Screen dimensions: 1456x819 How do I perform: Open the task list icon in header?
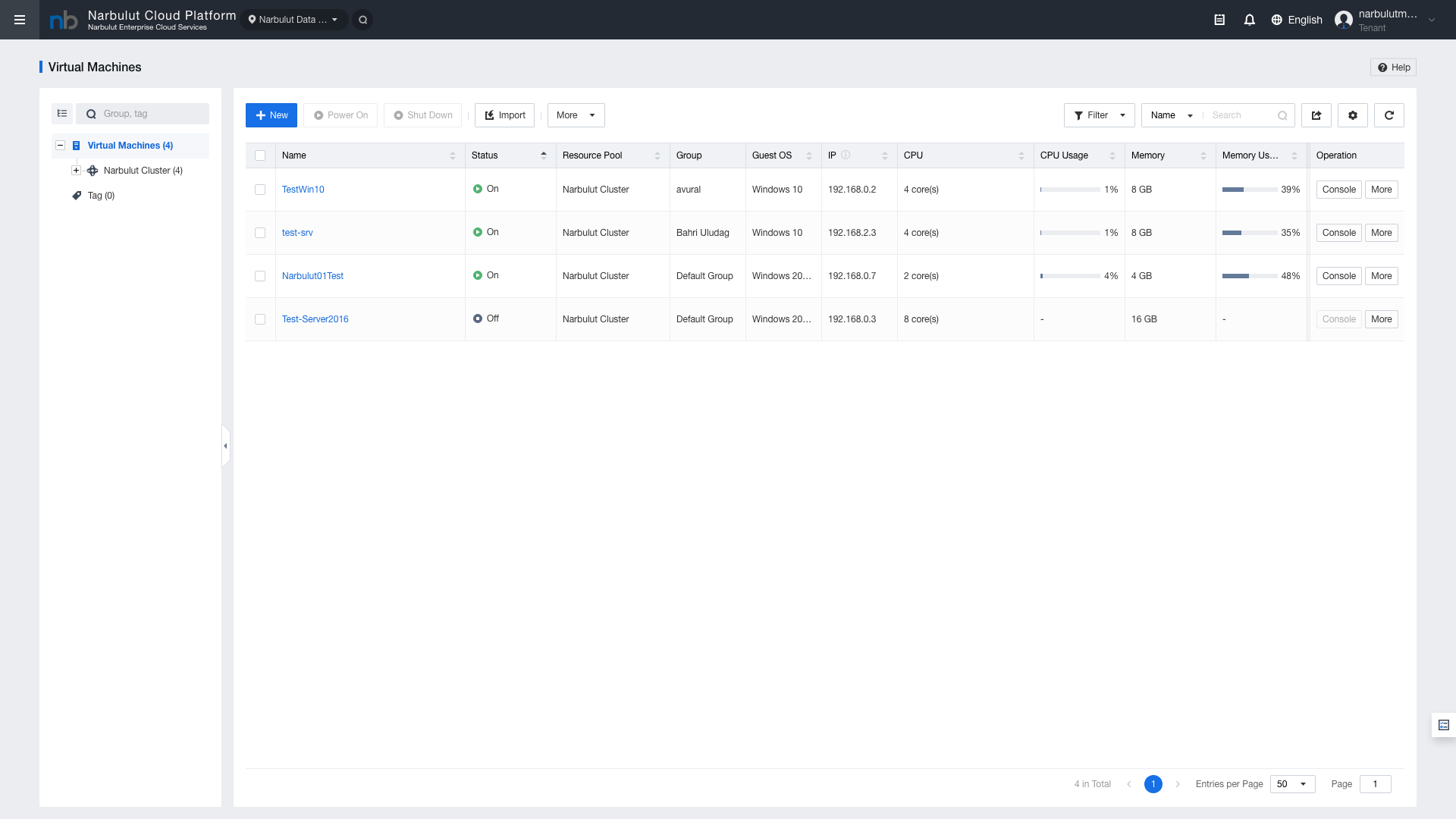[1219, 20]
